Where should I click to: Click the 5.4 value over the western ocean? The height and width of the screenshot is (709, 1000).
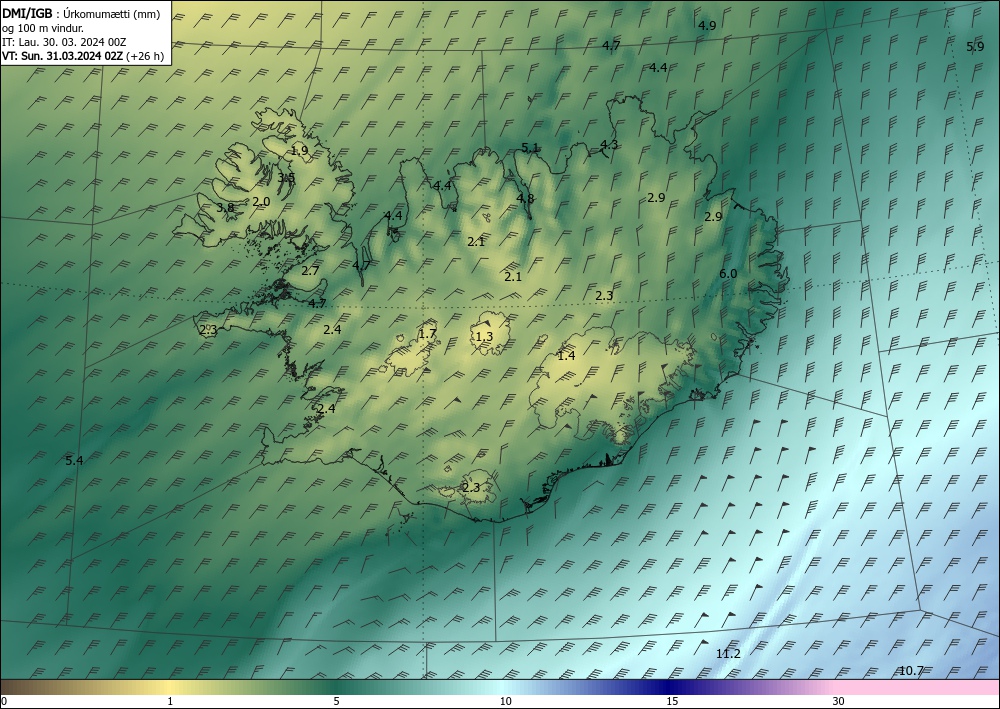(x=75, y=460)
